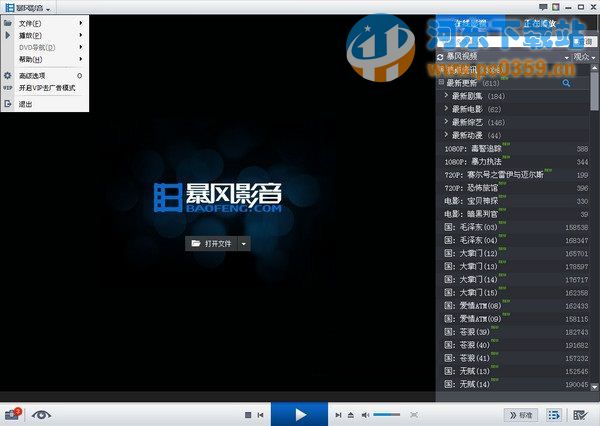This screenshot has width=600, height=426.
Task: Toggle the playlist panel icon
Action: [x=553, y=415]
